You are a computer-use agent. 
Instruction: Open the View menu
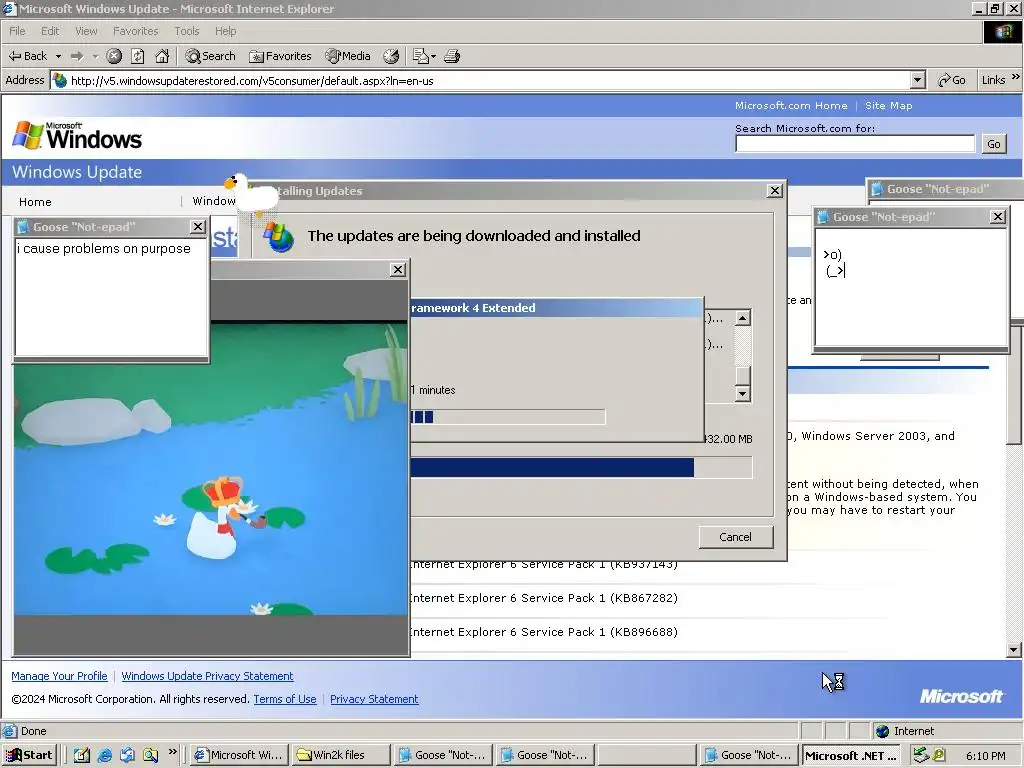click(x=86, y=31)
